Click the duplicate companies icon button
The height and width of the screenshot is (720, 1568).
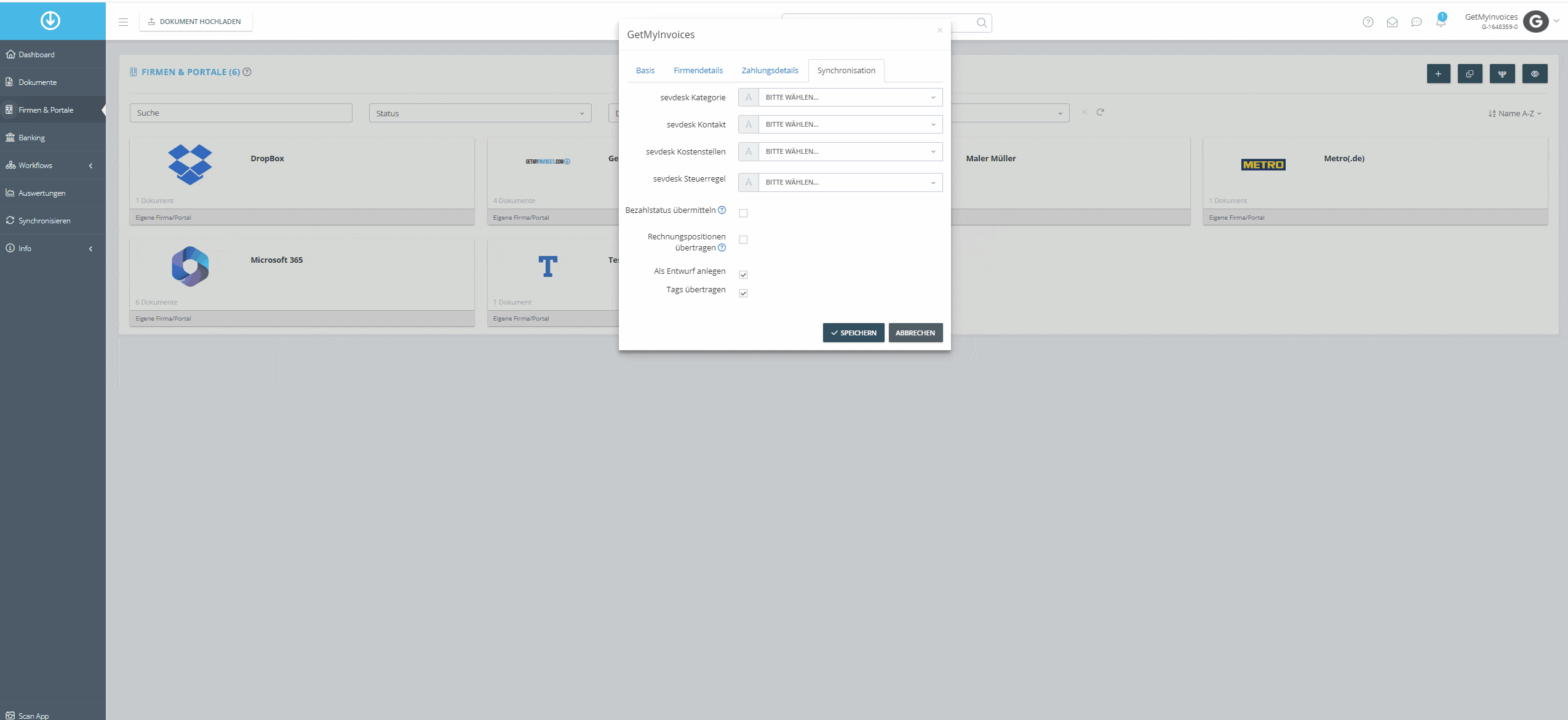1470,74
